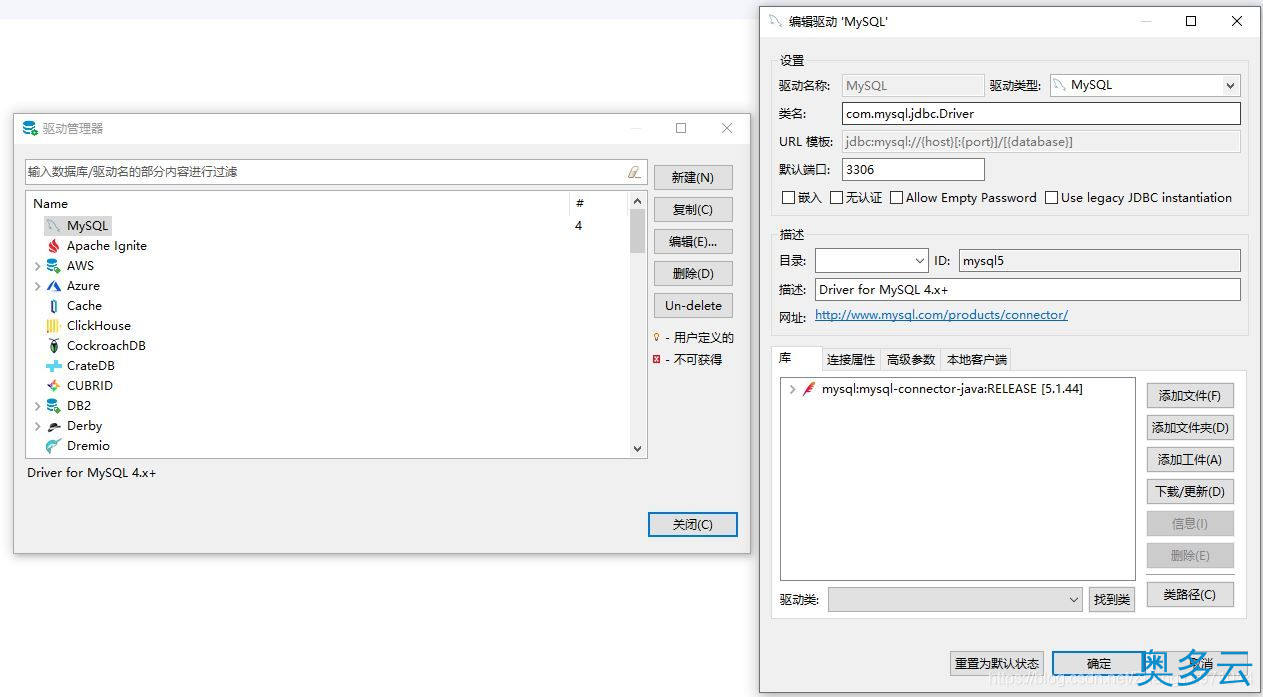Click the Edit Driver window title icon
1263x697 pixels.
click(775, 21)
